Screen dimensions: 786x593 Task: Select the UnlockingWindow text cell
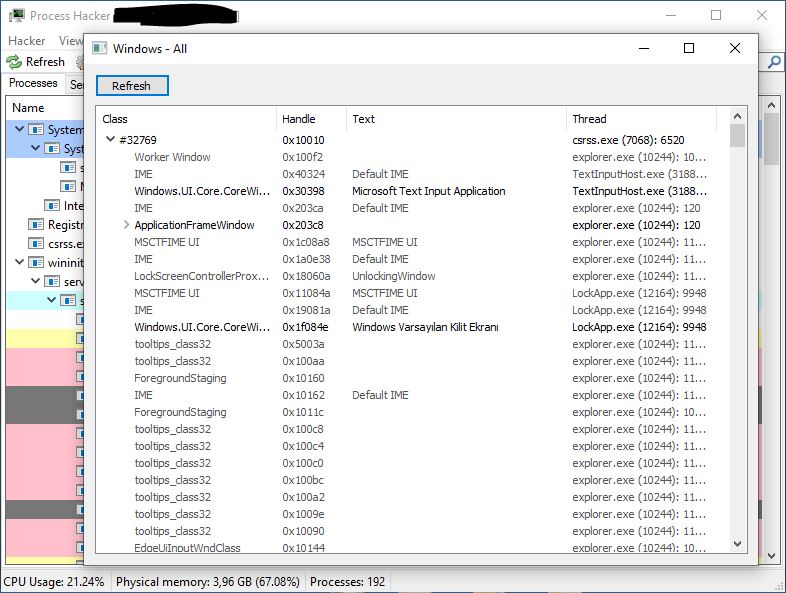(394, 276)
